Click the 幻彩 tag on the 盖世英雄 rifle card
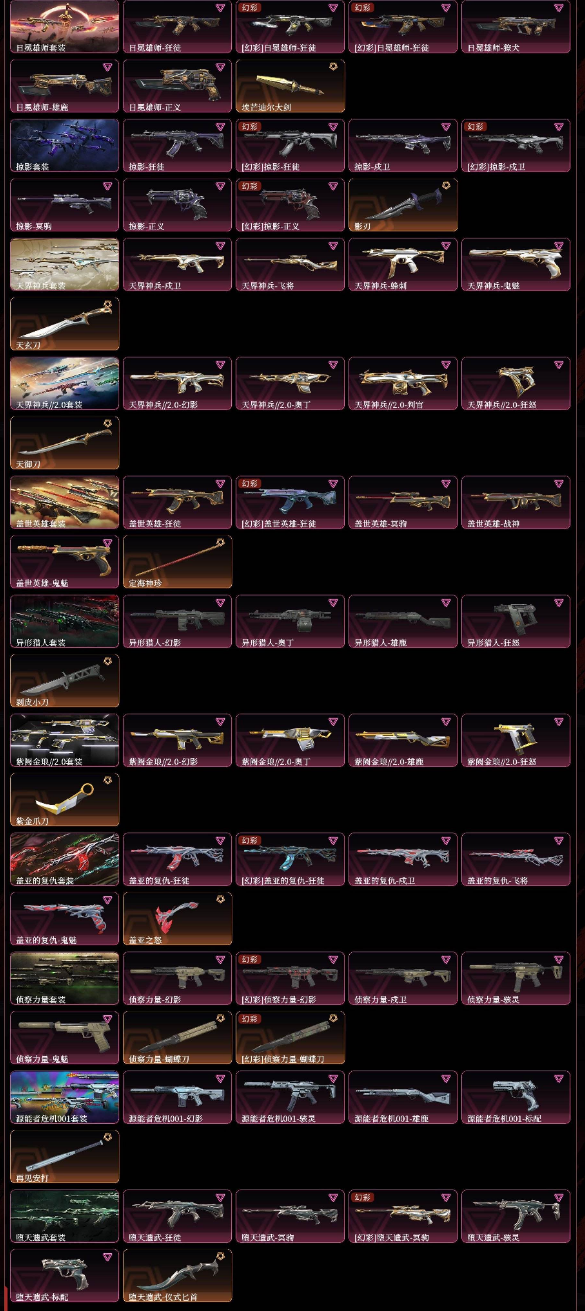585x1311 pixels. pos(249,484)
